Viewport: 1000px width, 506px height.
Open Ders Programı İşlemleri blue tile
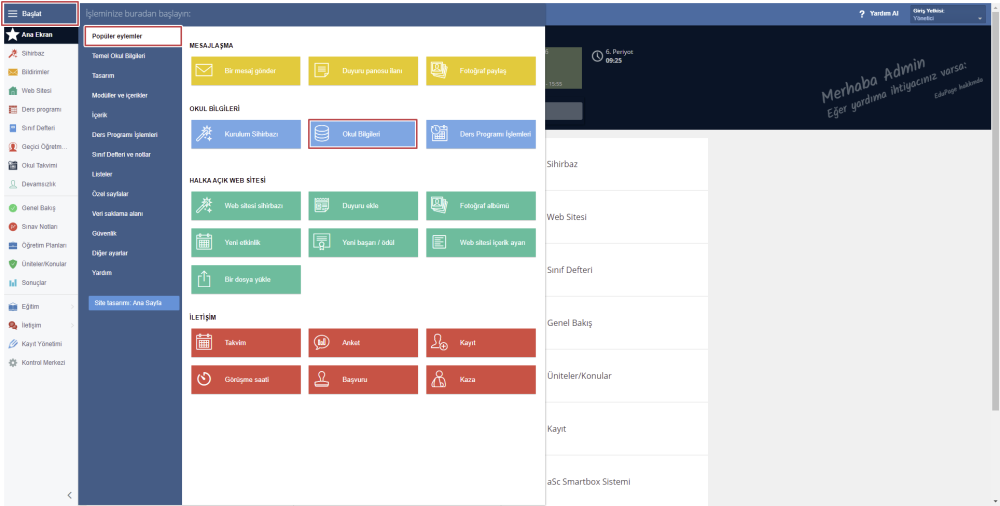pos(481,135)
